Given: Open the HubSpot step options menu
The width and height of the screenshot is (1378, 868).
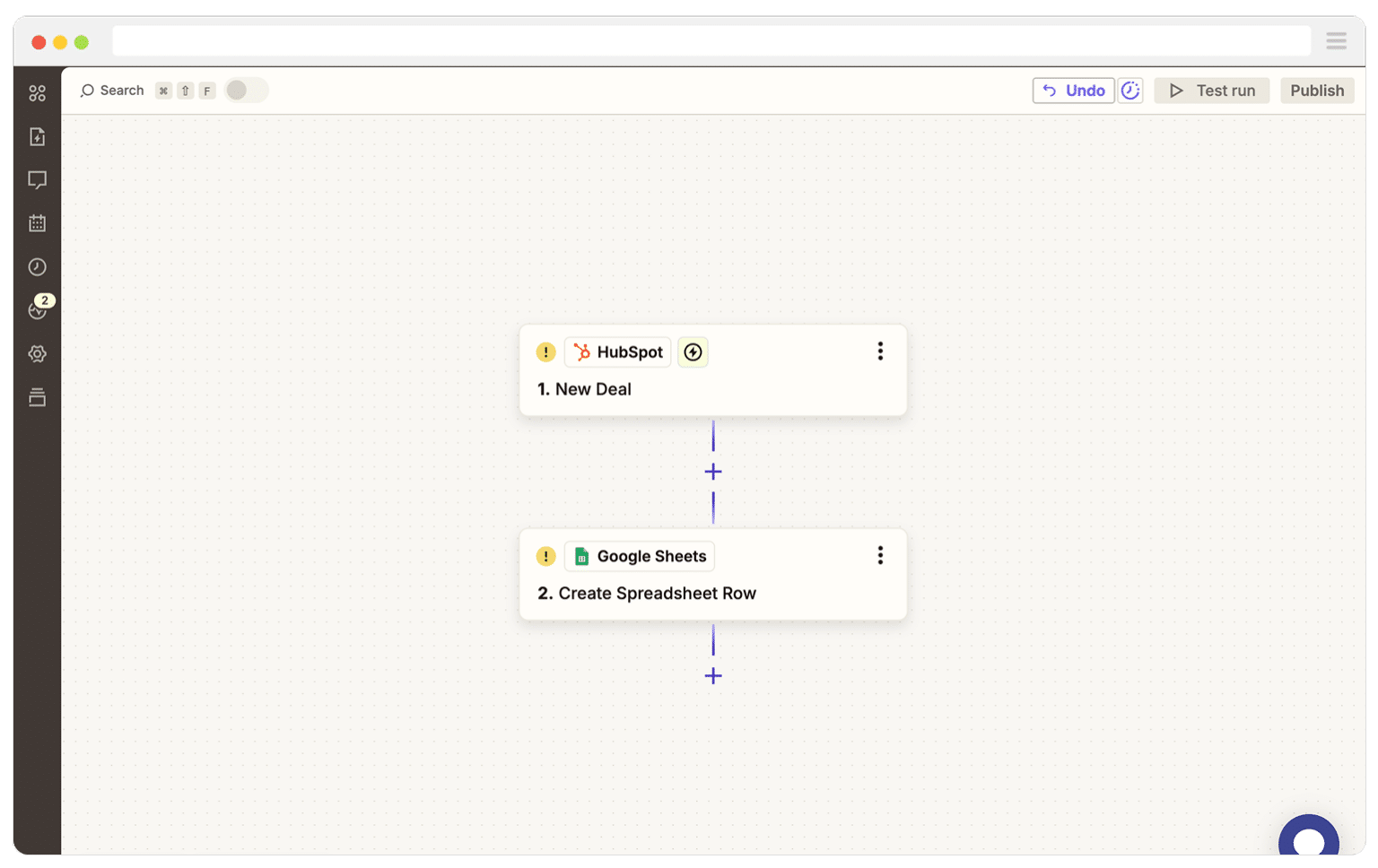Looking at the screenshot, I should [x=880, y=351].
